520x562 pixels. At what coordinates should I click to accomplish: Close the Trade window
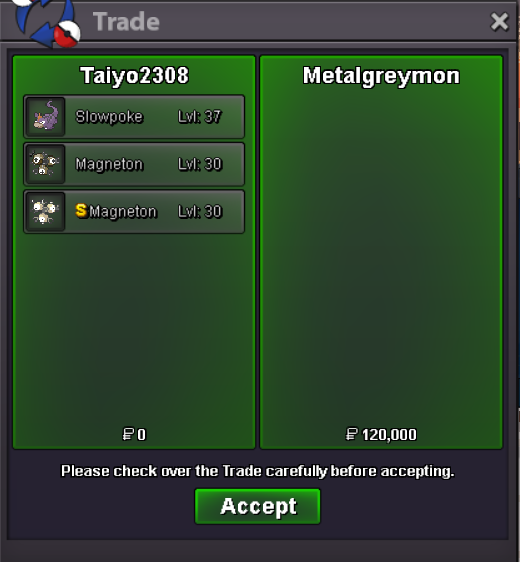point(499,22)
